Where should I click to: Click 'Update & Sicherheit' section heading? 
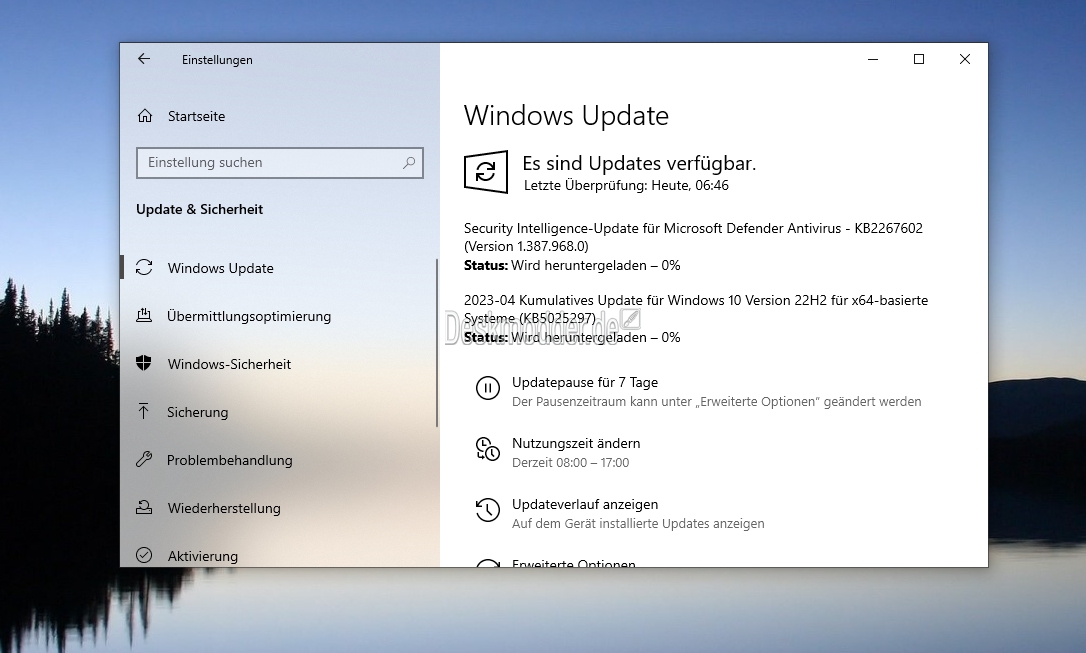point(199,209)
